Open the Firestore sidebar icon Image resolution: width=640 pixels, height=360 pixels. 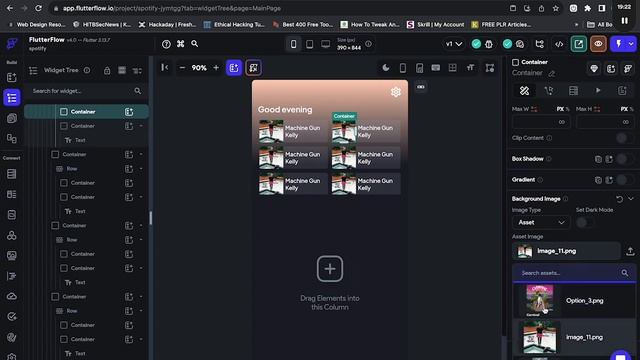pos(12,174)
